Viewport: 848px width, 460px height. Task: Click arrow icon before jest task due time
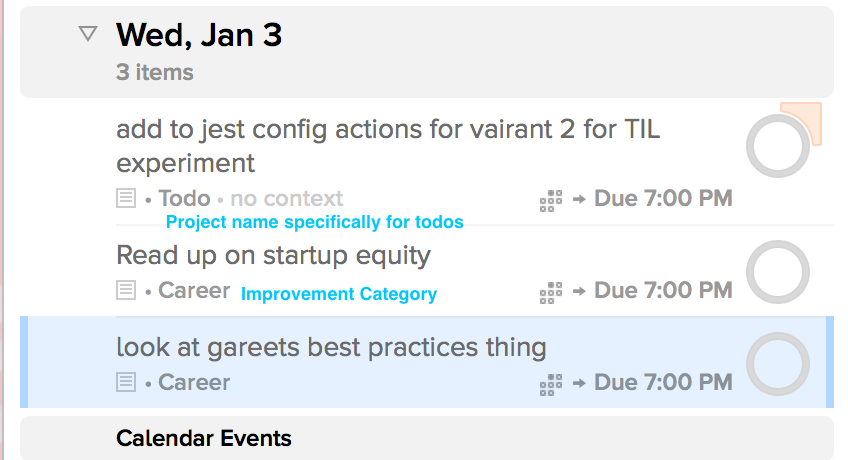579,199
